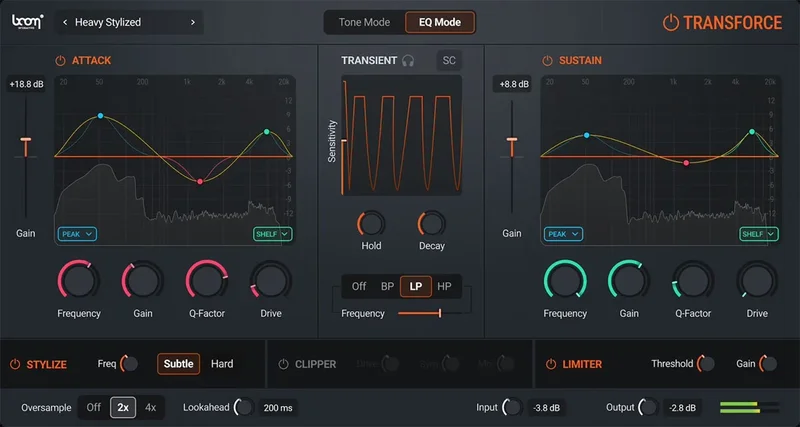The height and width of the screenshot is (427, 800).
Task: Click the Limiter Threshold knob
Action: 706,364
